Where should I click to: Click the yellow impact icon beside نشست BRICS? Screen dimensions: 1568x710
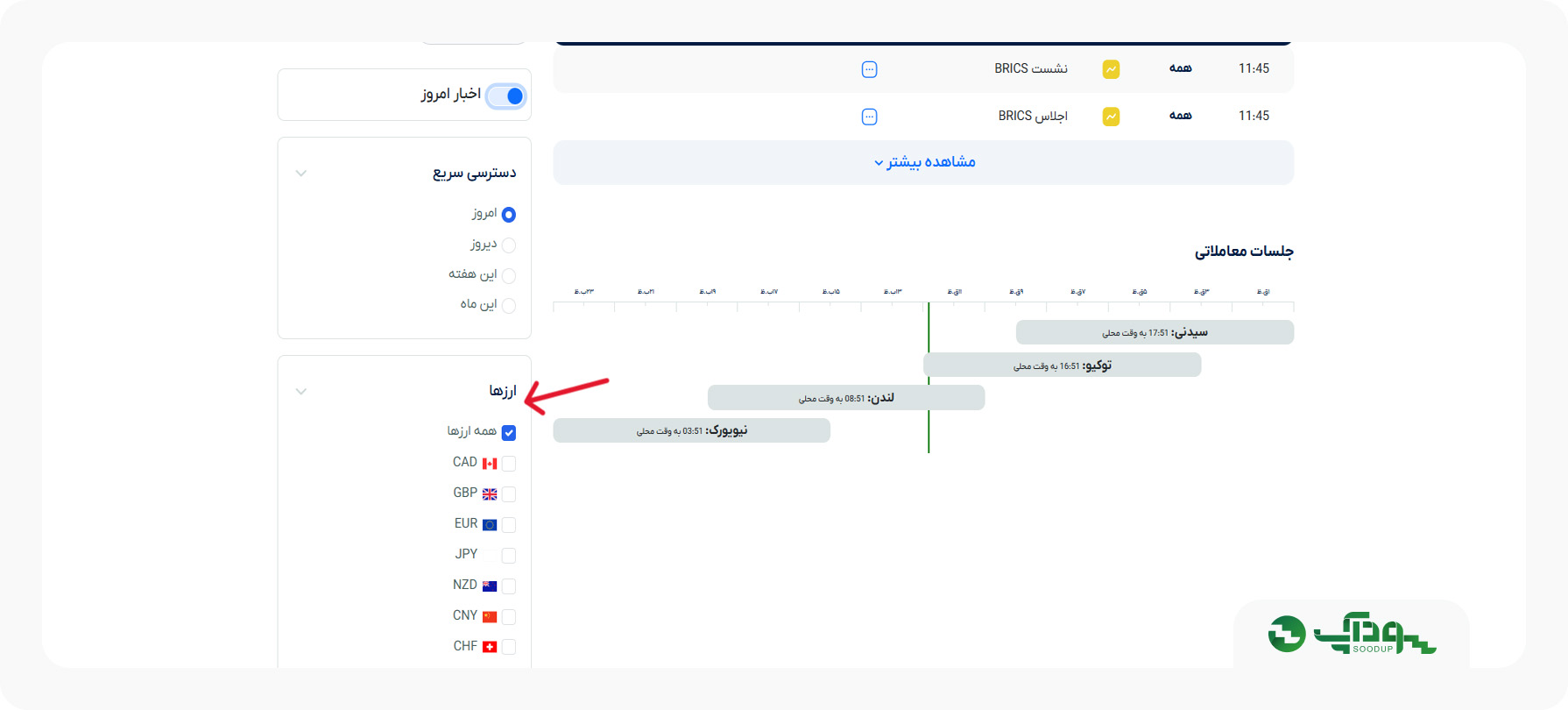[1111, 68]
